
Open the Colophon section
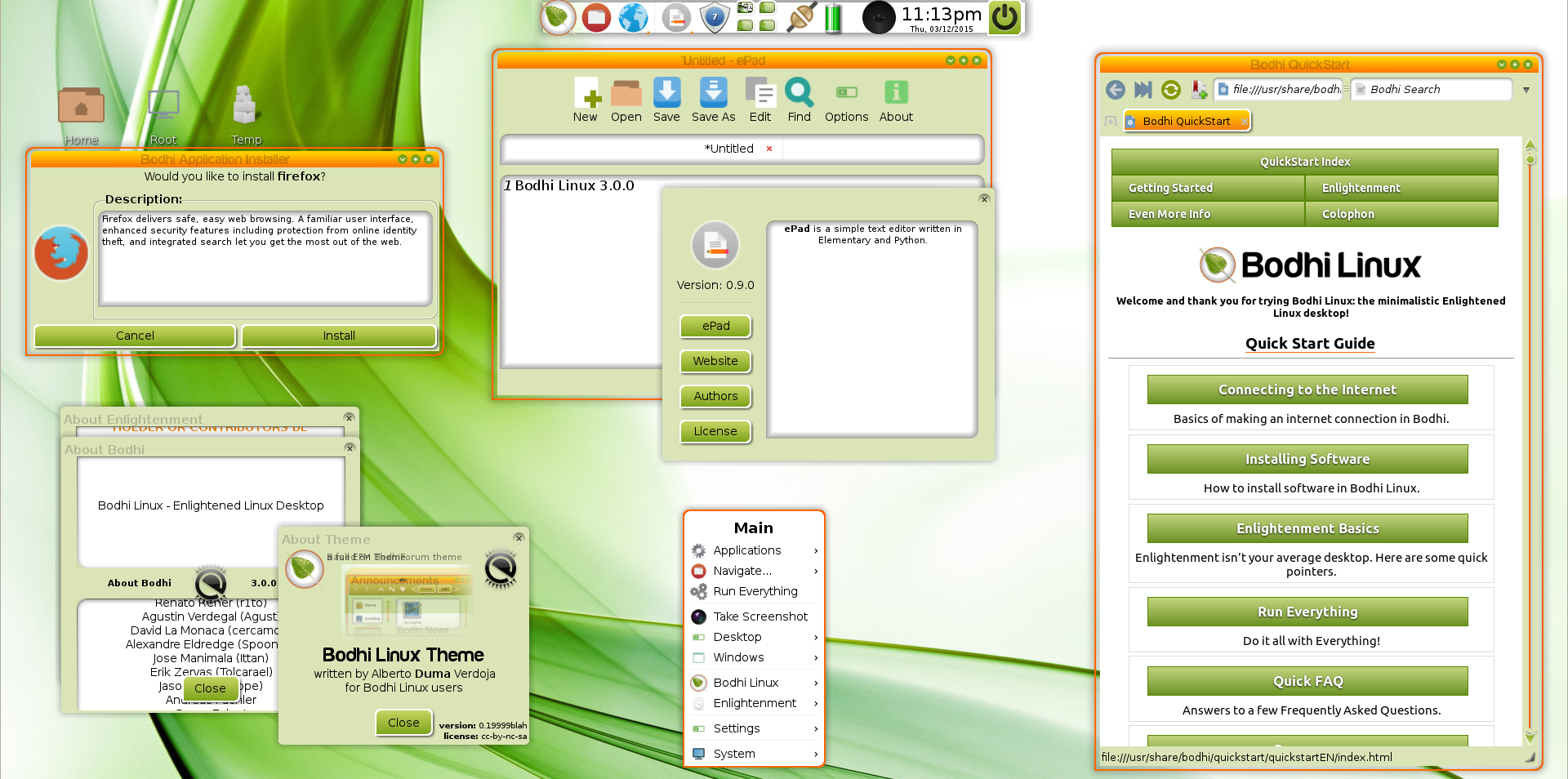1401,214
